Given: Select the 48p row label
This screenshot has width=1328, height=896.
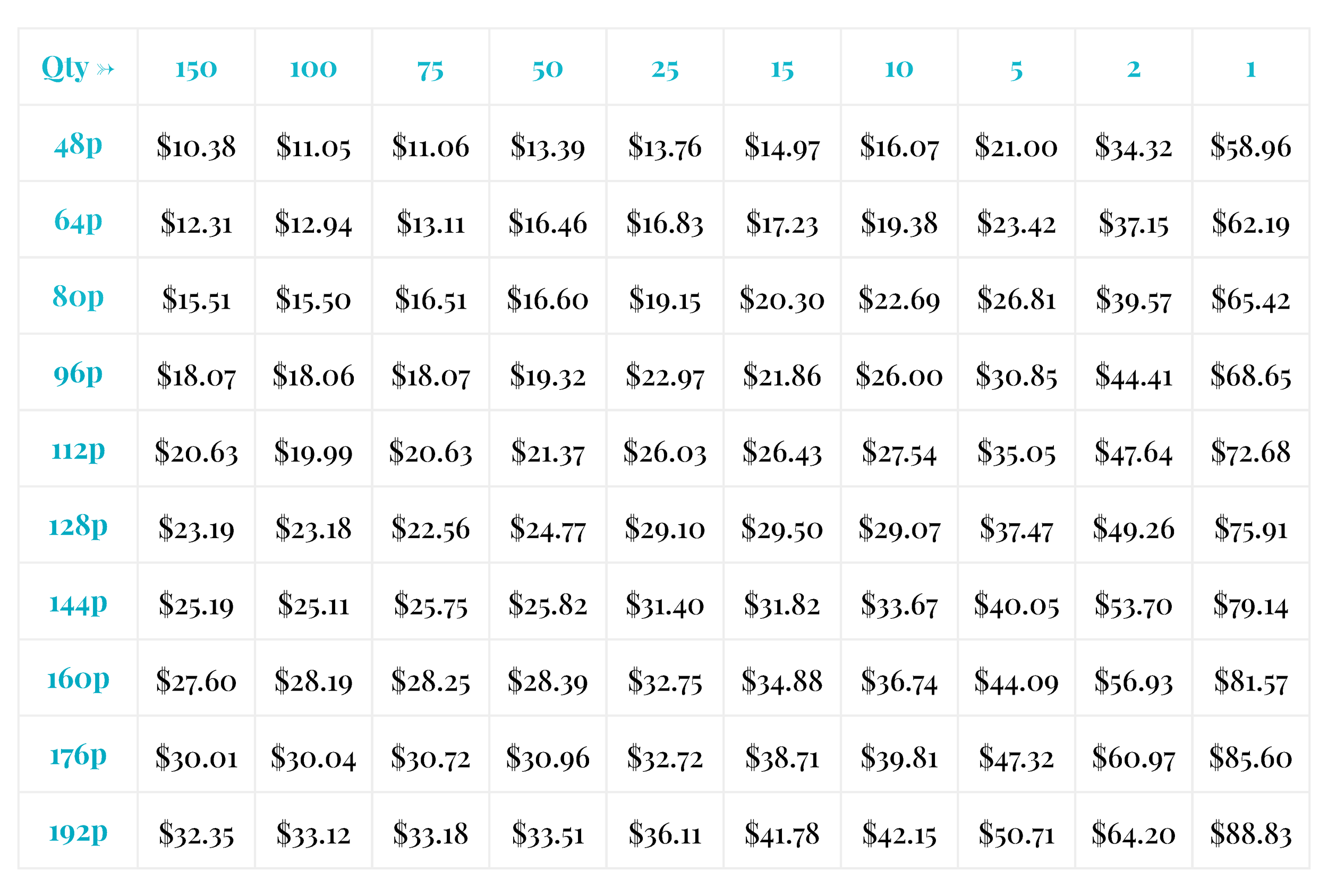Looking at the screenshot, I should coord(78,144).
